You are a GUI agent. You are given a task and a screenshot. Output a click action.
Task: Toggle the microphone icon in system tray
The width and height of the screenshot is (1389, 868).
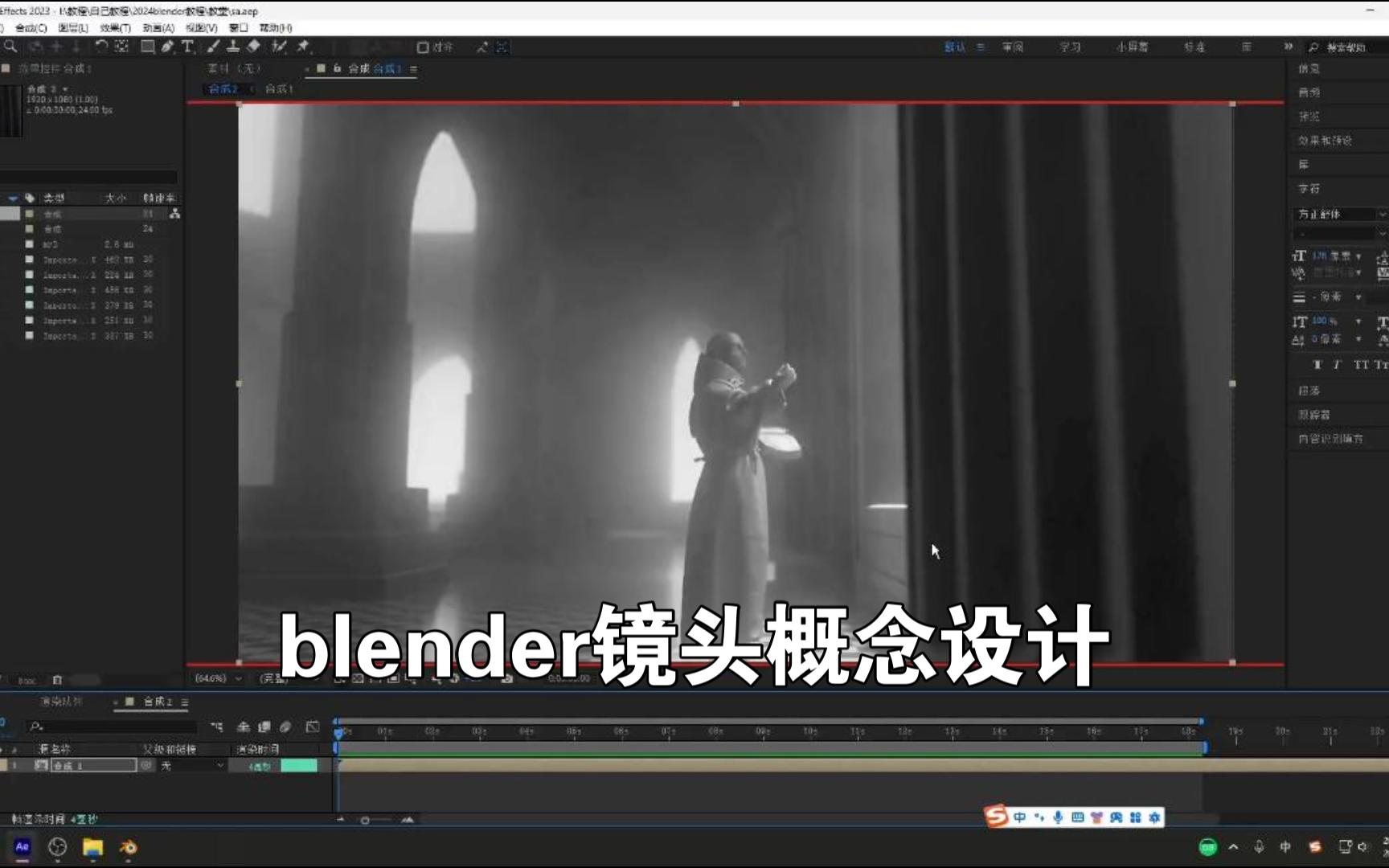pyautogui.click(x=1260, y=846)
